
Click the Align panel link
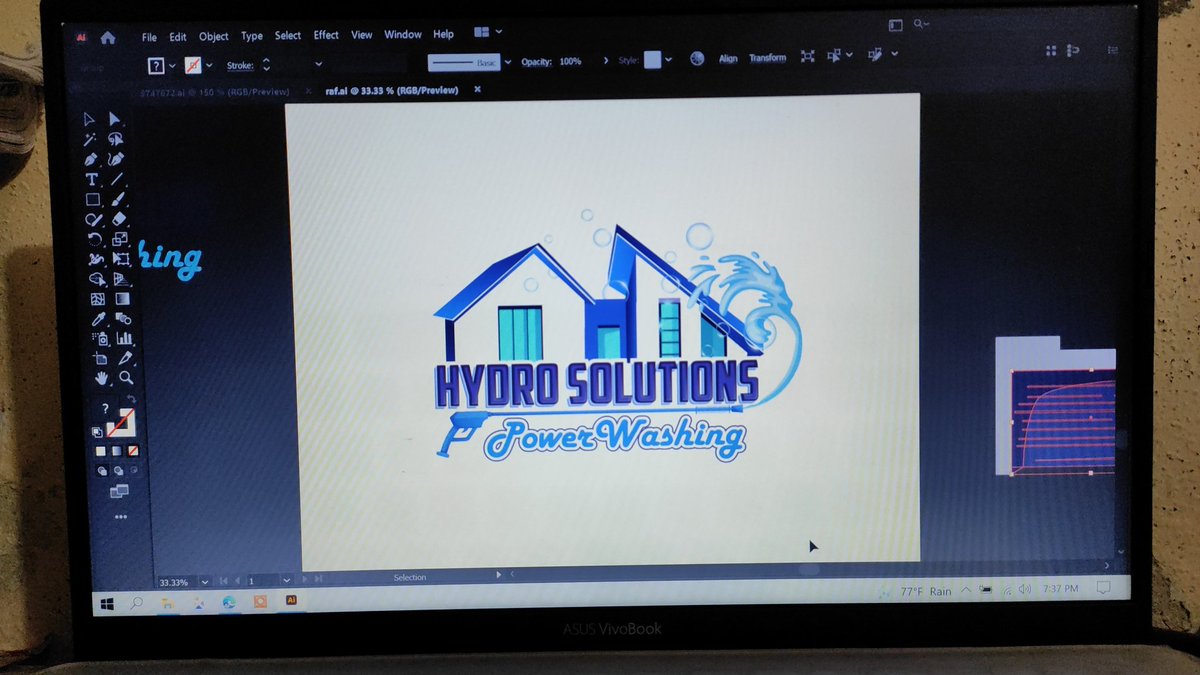tap(728, 58)
